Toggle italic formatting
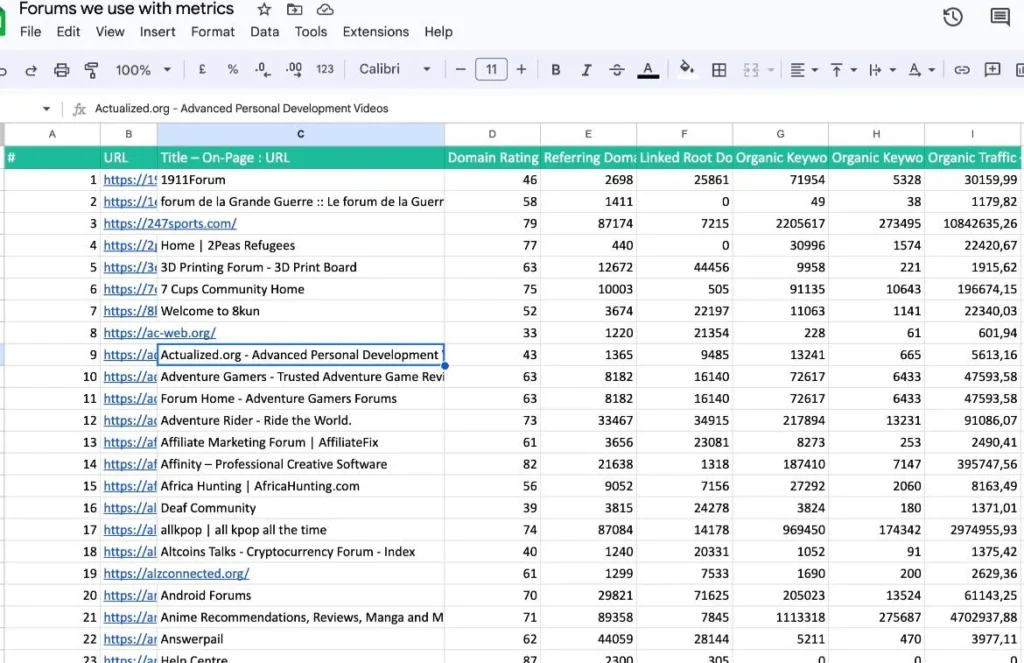The image size is (1024, 663). pos(586,70)
